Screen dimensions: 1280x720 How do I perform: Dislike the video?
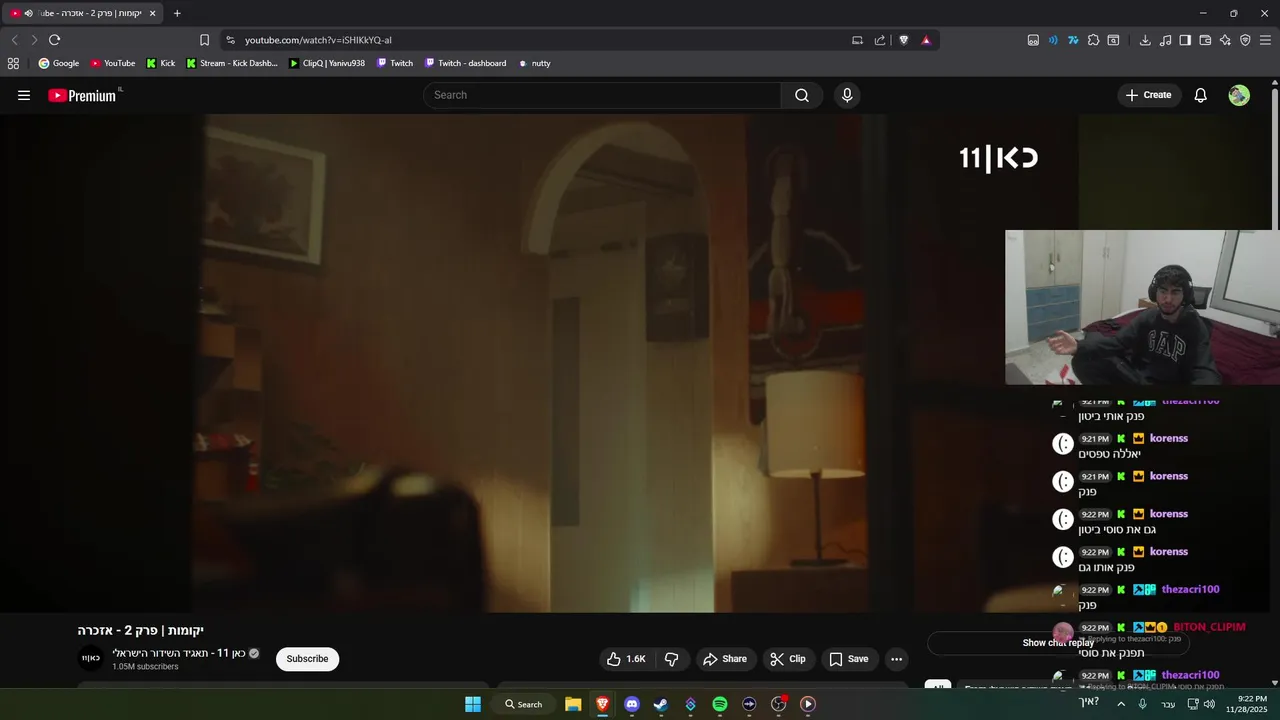click(672, 659)
